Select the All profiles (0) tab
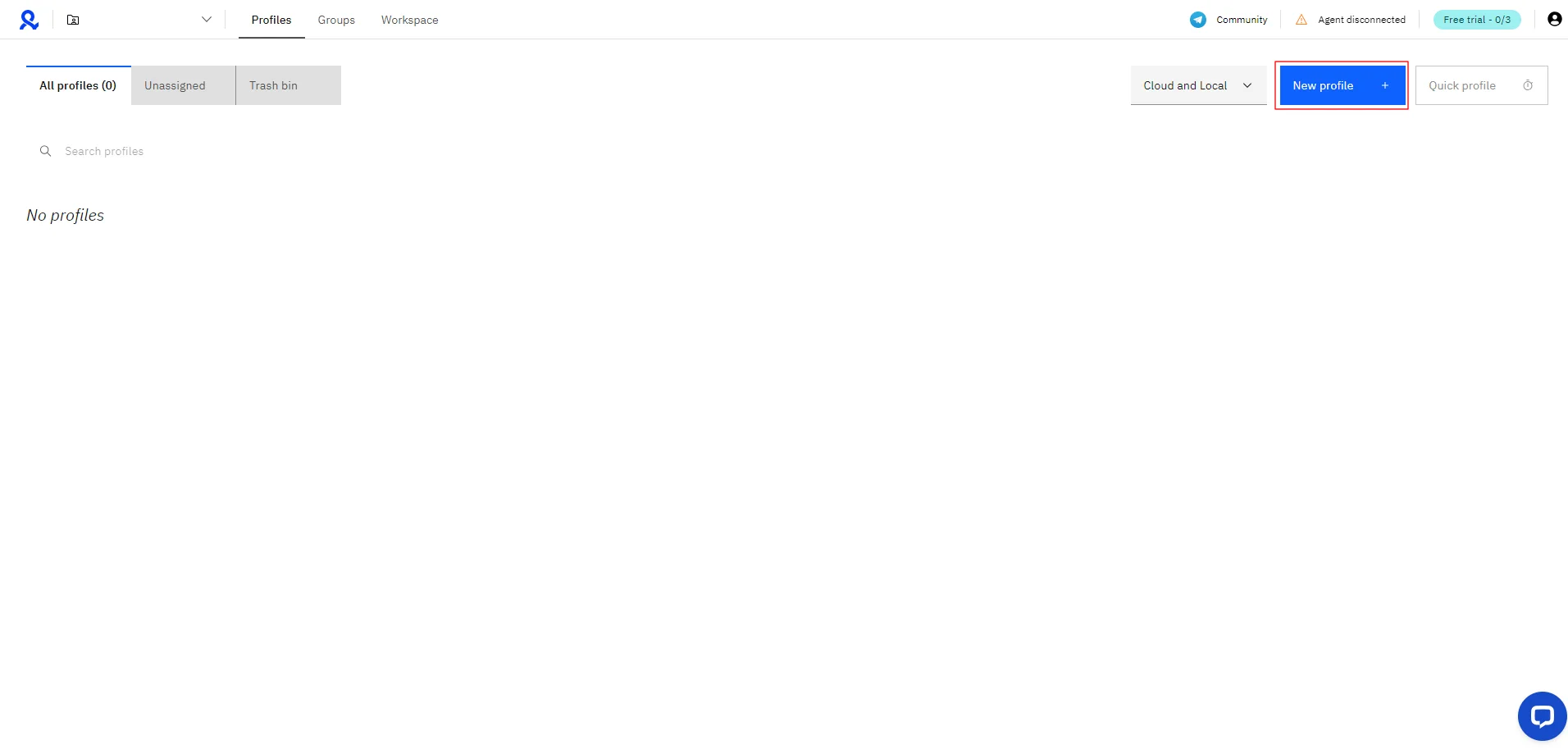This screenshot has width=1568, height=754. 78,85
